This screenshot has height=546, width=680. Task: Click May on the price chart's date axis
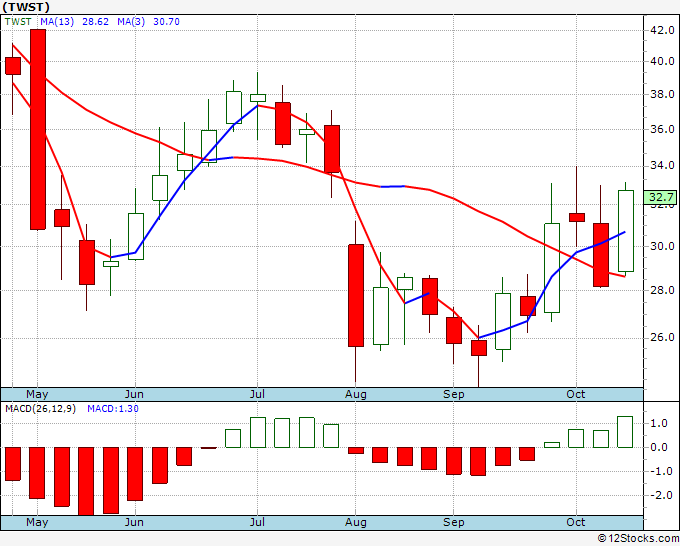coord(37,394)
